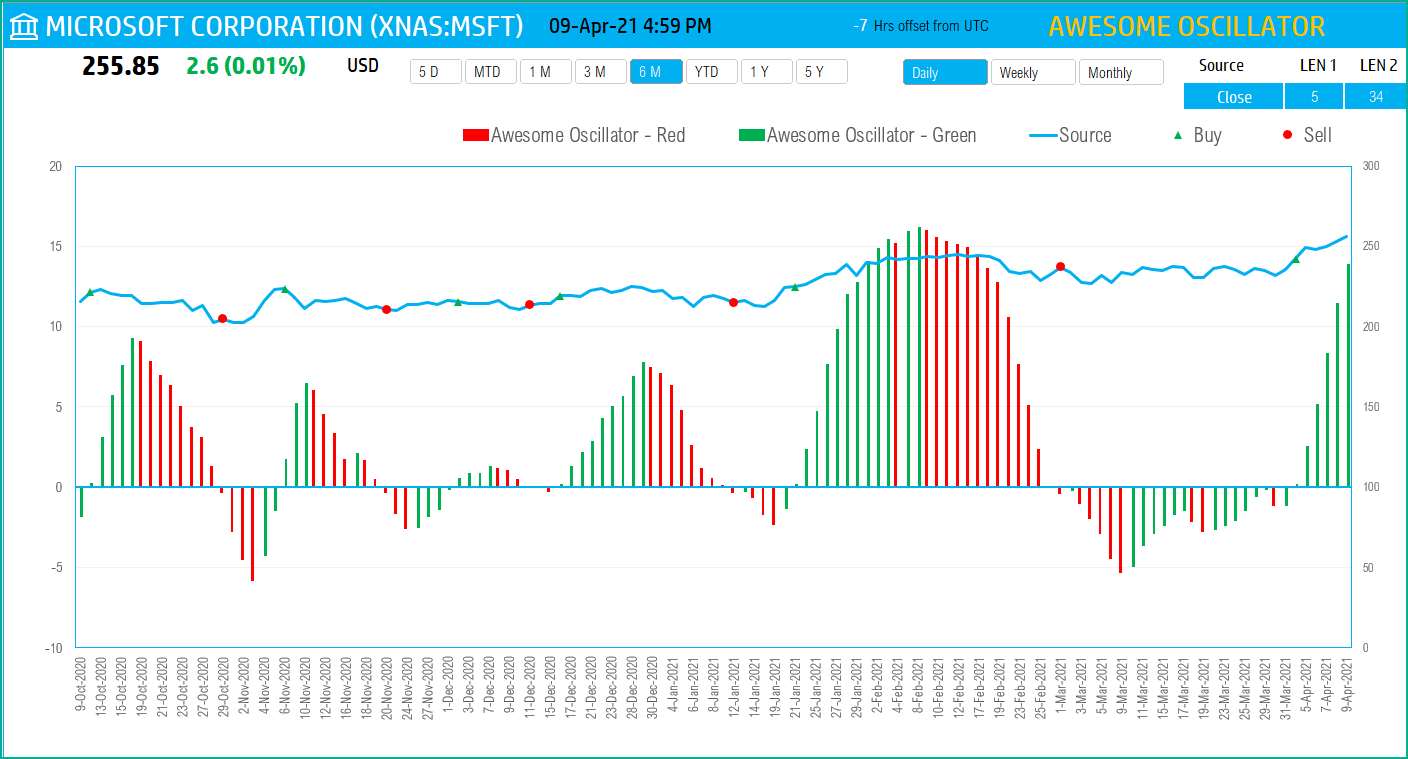The height and width of the screenshot is (759, 1408).
Task: Click the last green bar at 9-Apr-2021
Action: click(1348, 375)
